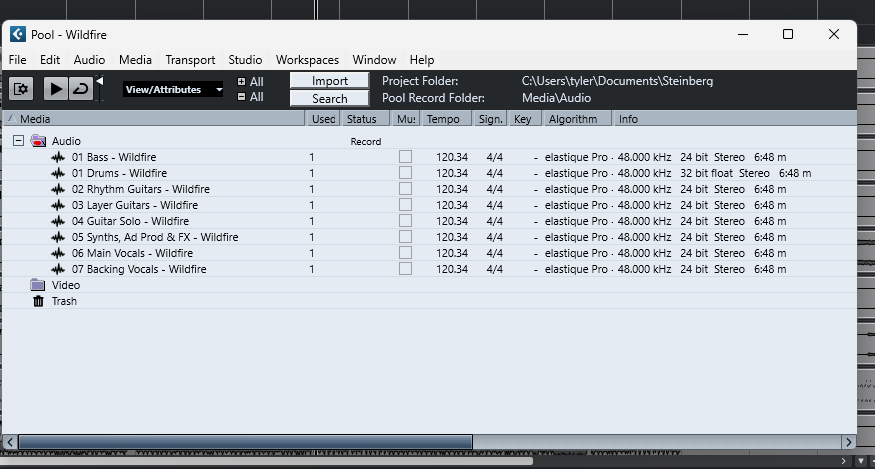
Task: Open algorithm dropdown for 06 Main Vocals
Action: (x=579, y=253)
